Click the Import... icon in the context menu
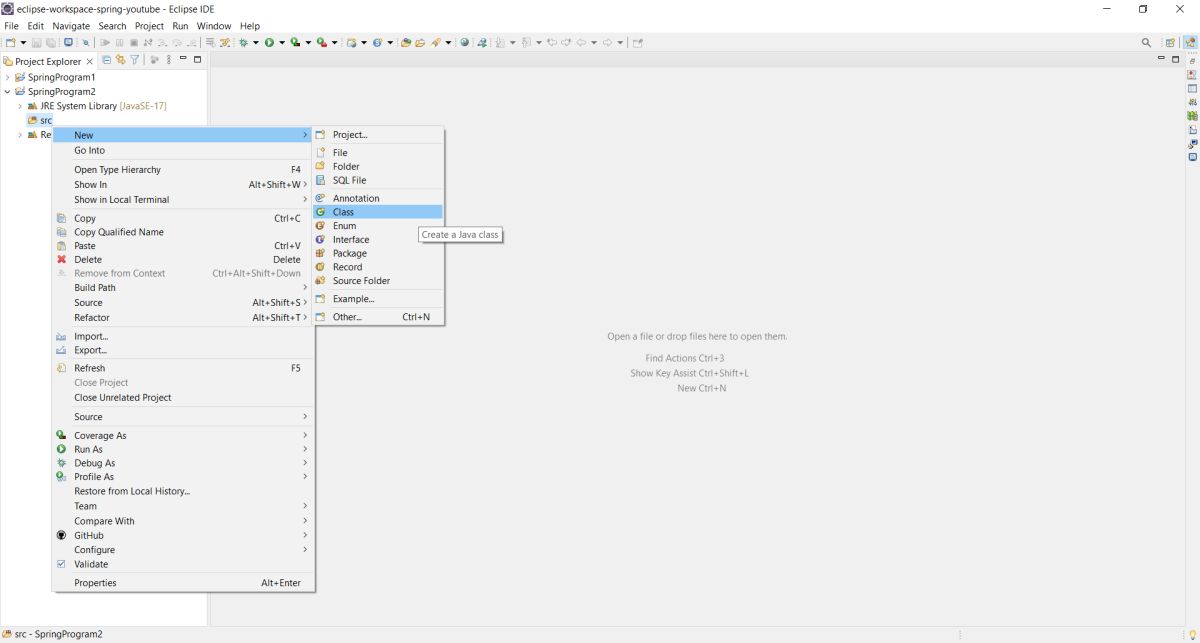This screenshot has height=643, width=1200. tap(61, 337)
